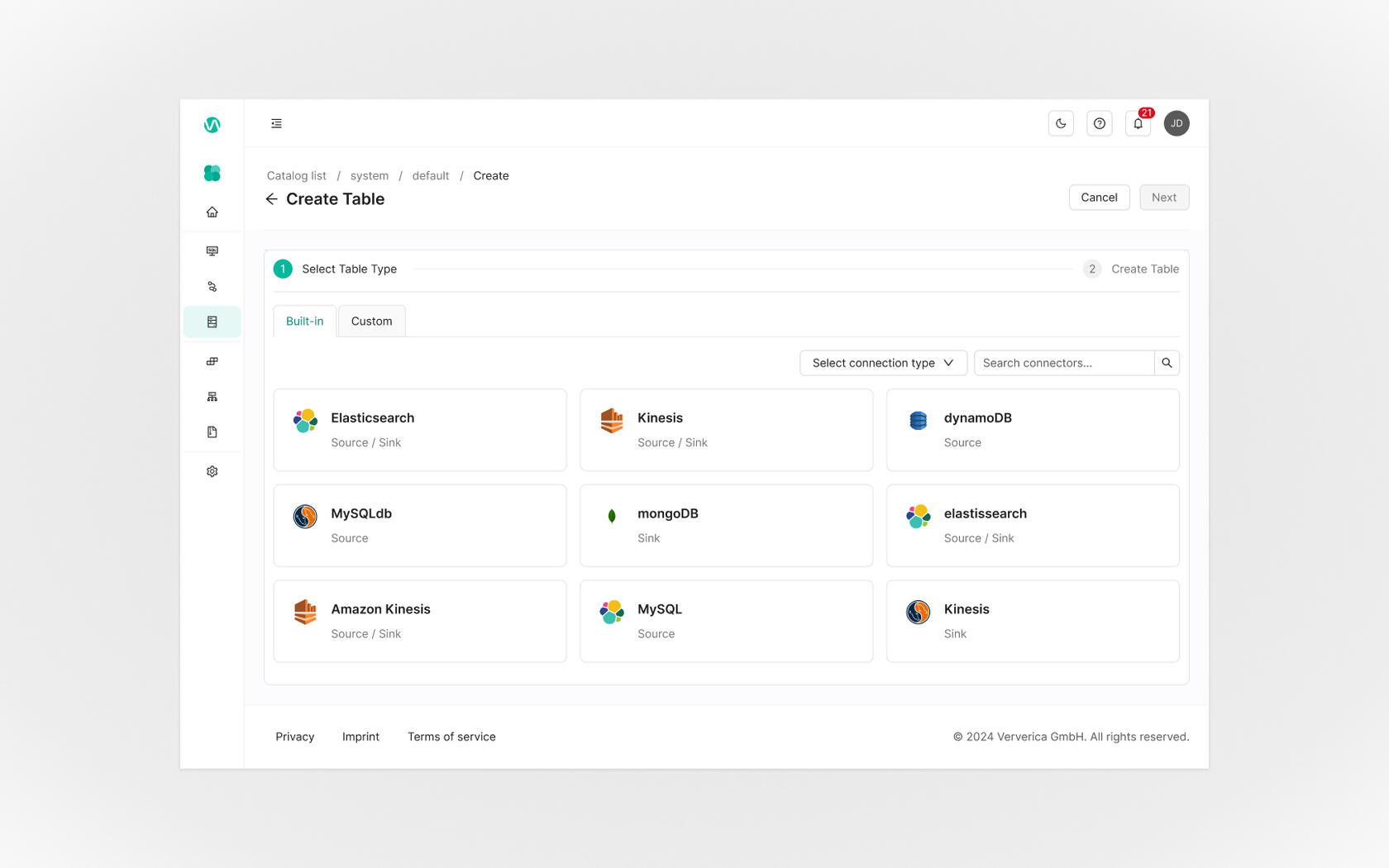Open settings gear icon in sidebar

pyautogui.click(x=212, y=471)
